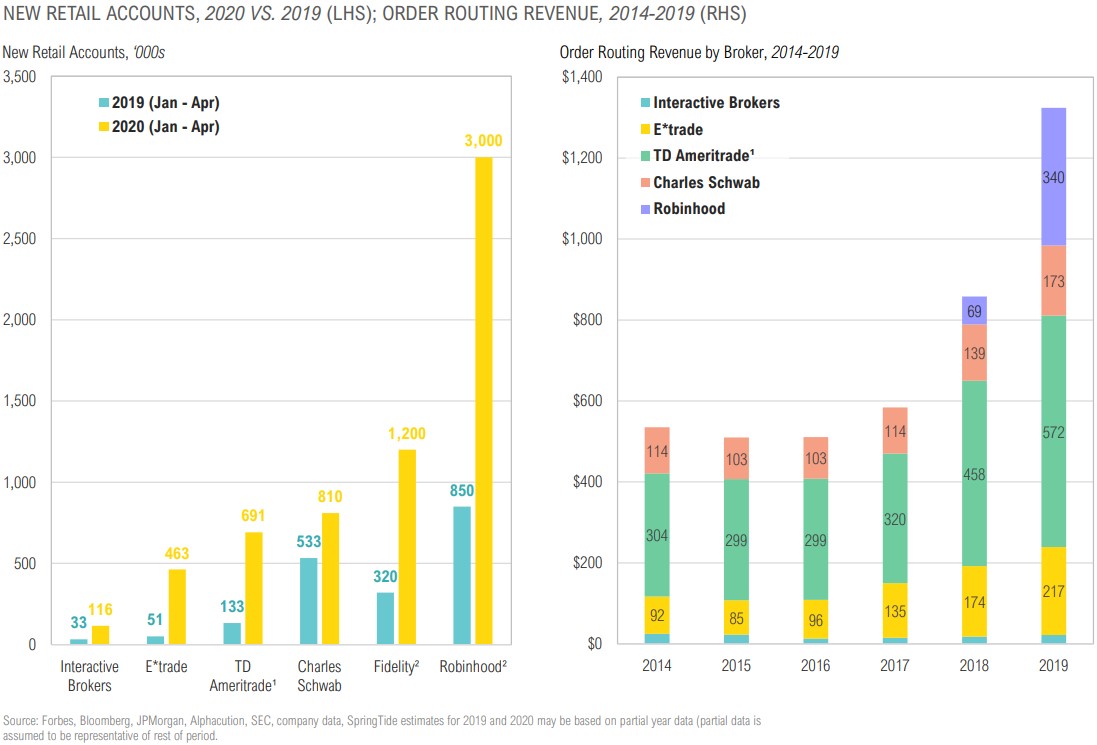
Task: Select the Interactive Brokers legend color square
Action: tap(645, 103)
